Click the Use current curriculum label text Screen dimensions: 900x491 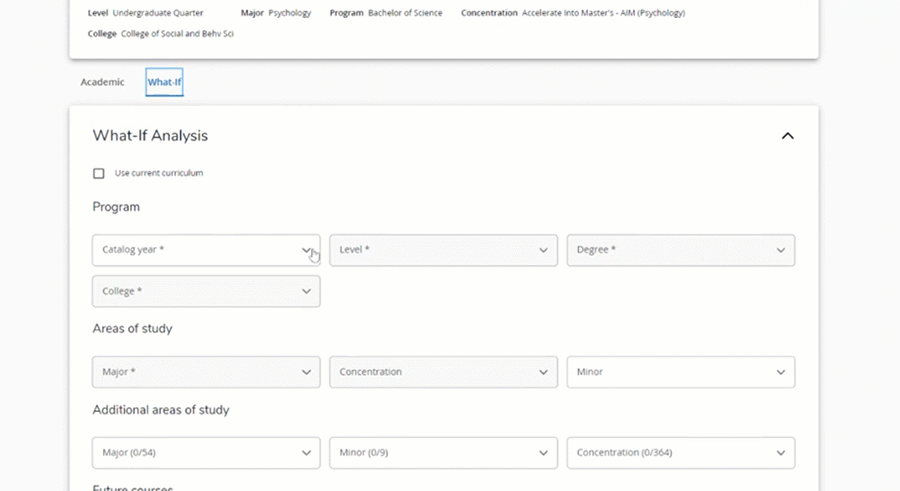tap(159, 174)
